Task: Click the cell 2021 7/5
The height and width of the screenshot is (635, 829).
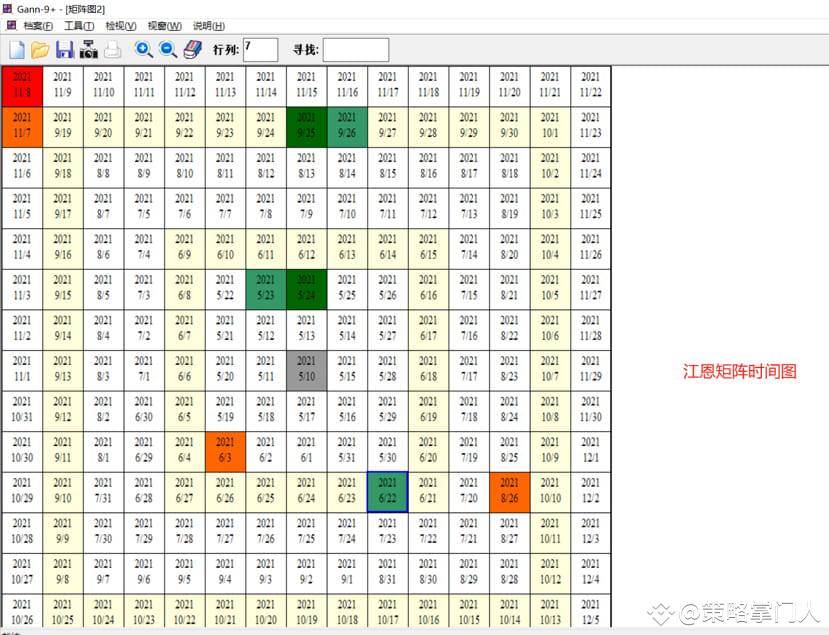Action: click(144, 209)
